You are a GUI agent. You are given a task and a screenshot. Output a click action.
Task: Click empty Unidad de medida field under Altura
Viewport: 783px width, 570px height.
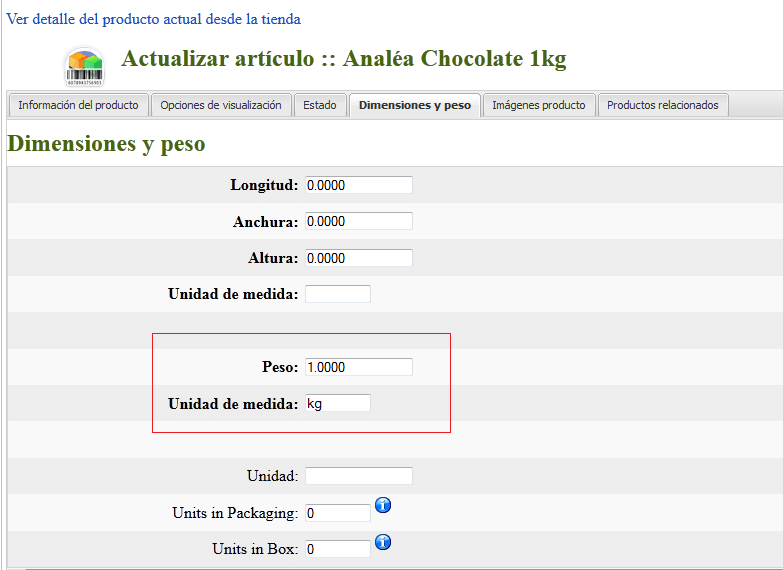[338, 294]
